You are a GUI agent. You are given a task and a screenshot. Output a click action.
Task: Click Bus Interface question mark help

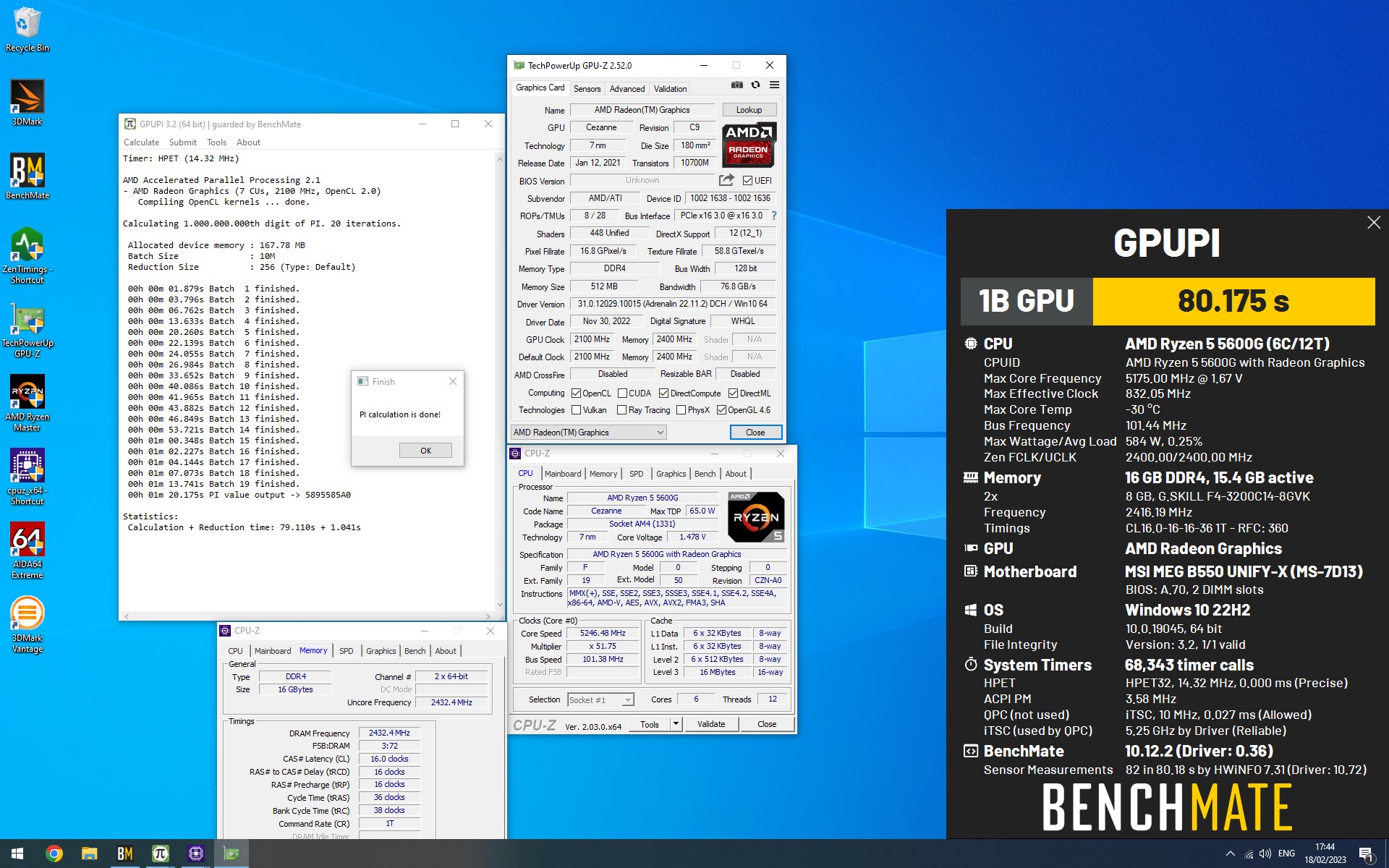tap(774, 216)
